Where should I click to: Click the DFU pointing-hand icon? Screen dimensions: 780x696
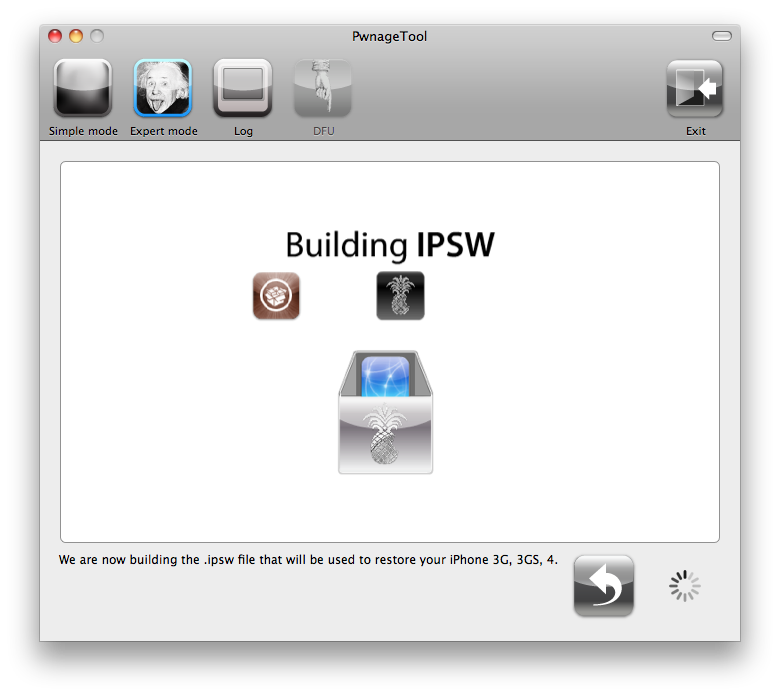click(322, 89)
